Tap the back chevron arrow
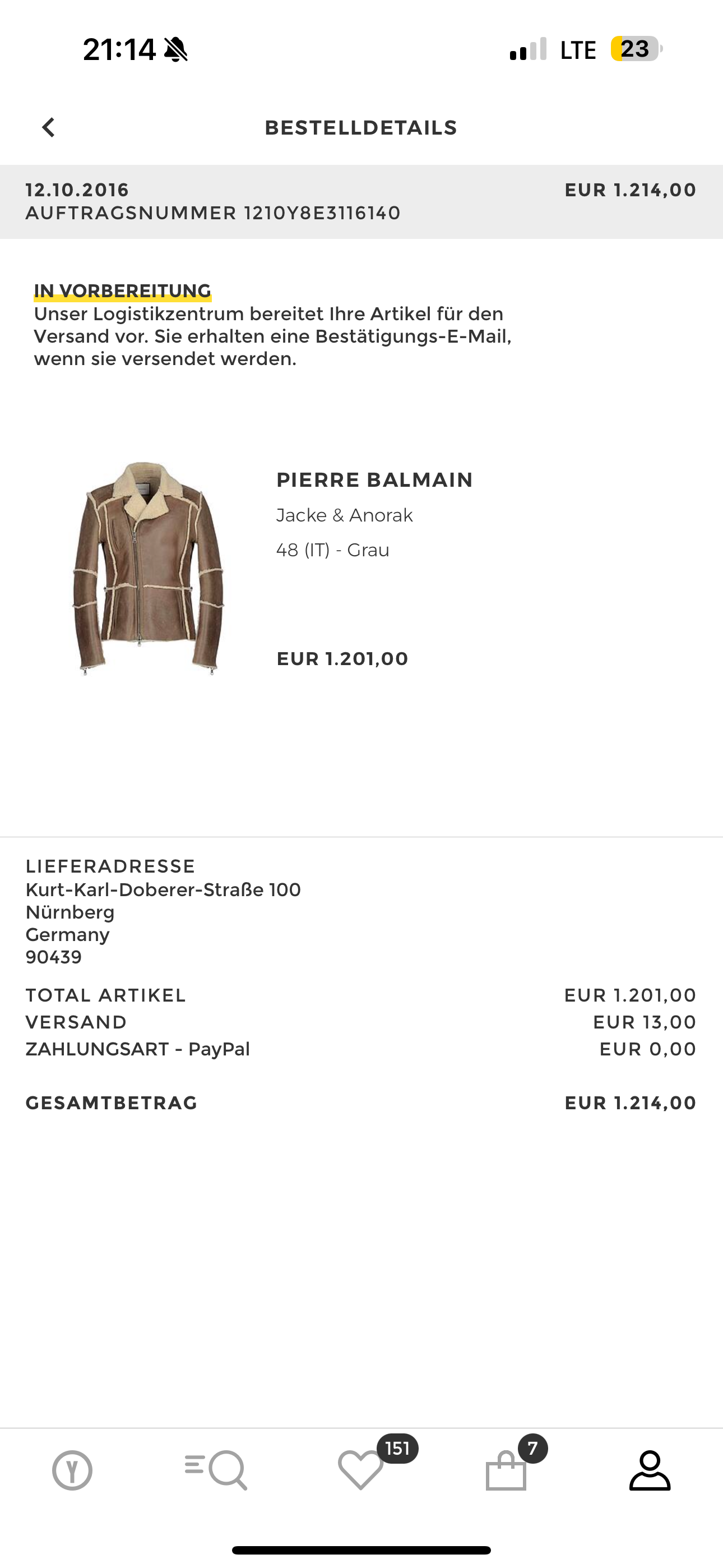This screenshot has height=1568, width=723. coord(48,127)
